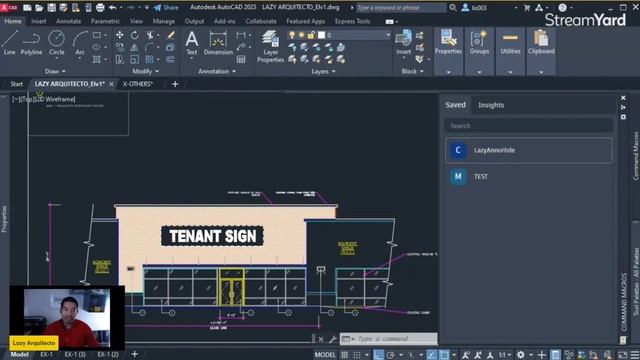Toggle Ortho mode

(378, 355)
